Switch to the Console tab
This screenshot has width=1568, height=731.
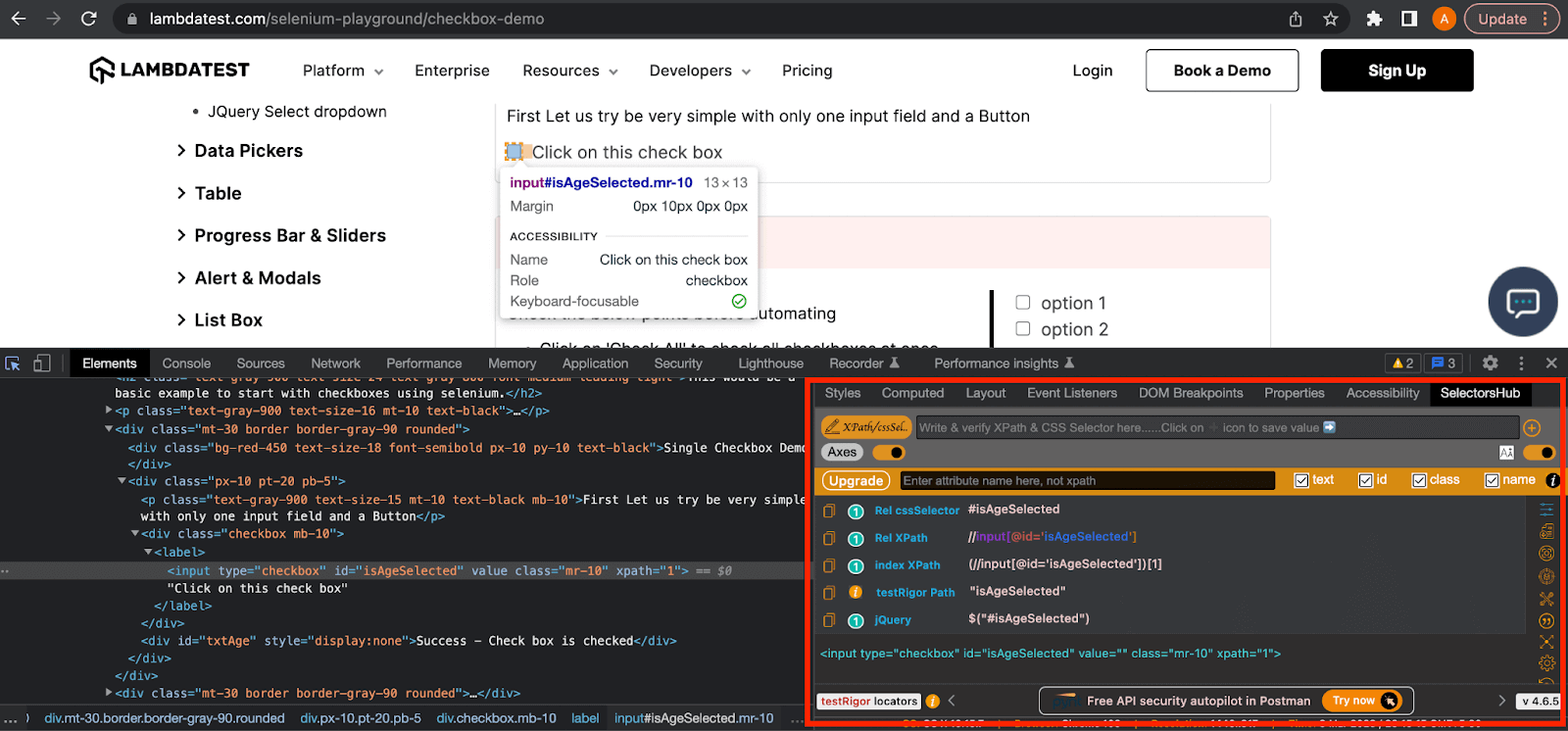(186, 364)
